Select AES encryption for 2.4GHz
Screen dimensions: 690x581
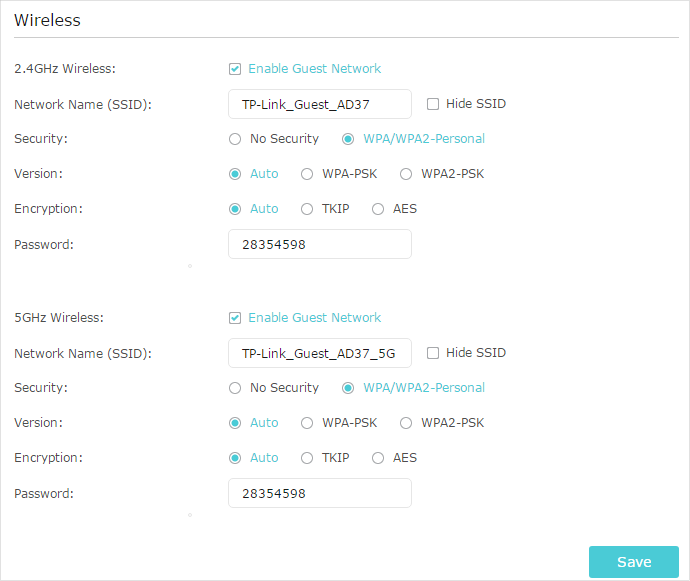[x=378, y=209]
